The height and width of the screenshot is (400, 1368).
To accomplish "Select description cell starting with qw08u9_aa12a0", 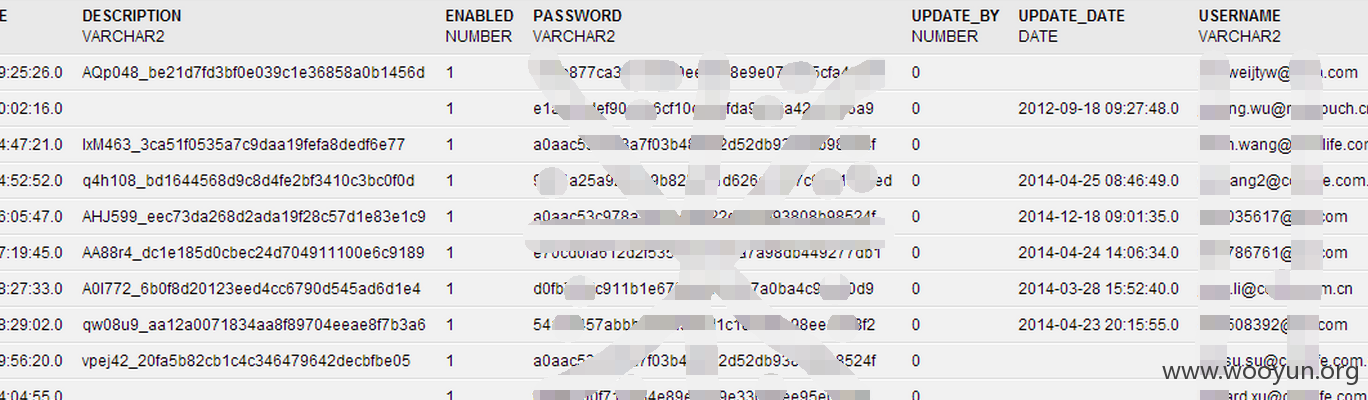I will pyautogui.click(x=254, y=325).
